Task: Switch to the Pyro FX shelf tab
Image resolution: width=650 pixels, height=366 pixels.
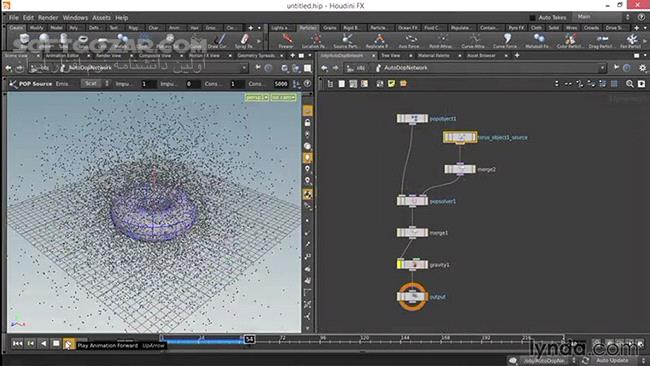Action: click(x=516, y=28)
